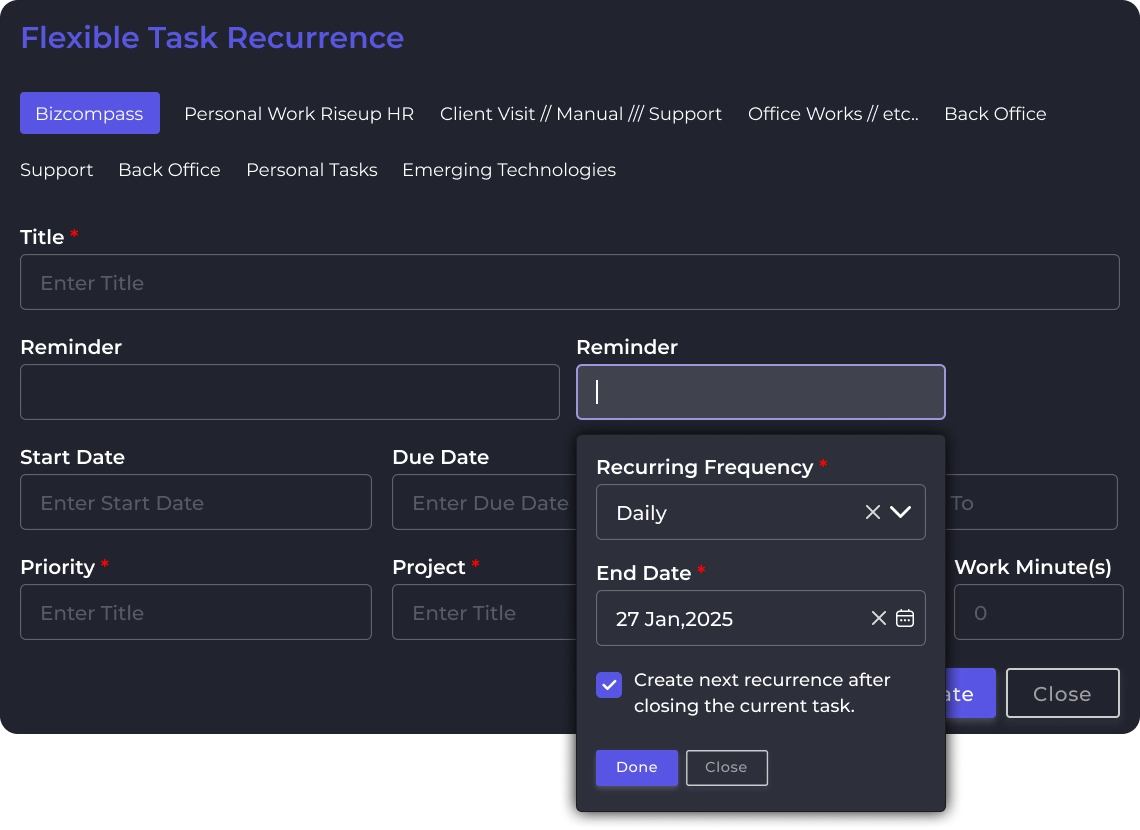Click the Work Minute(s) number field
The image size is (1140, 830).
pos(1037,612)
